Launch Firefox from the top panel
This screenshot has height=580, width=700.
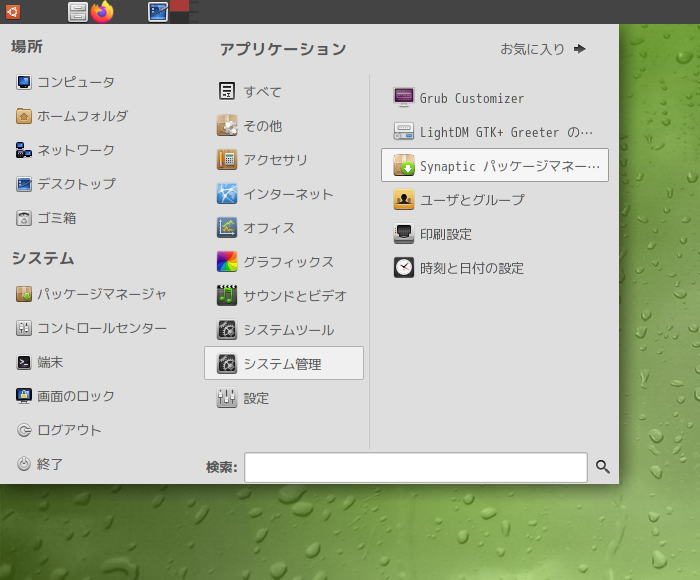[102, 12]
